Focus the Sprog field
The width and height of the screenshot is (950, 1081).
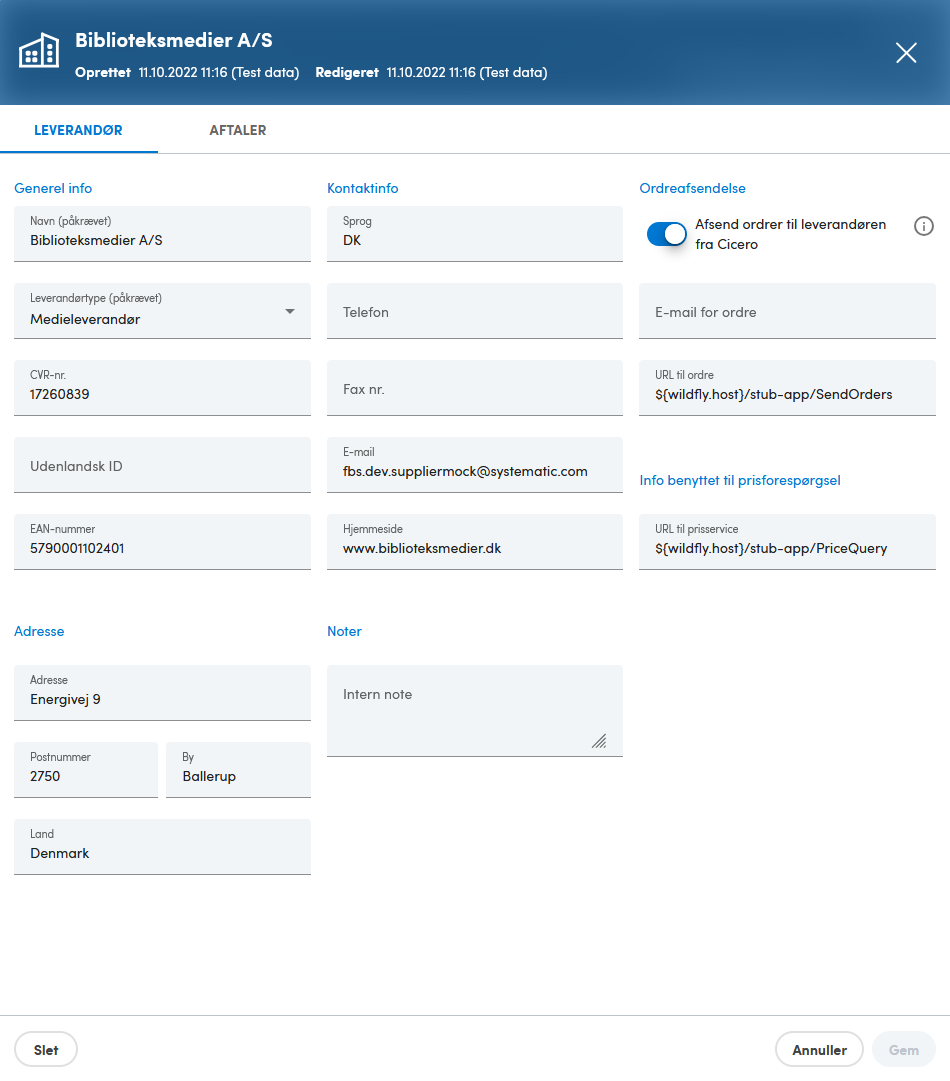point(475,234)
